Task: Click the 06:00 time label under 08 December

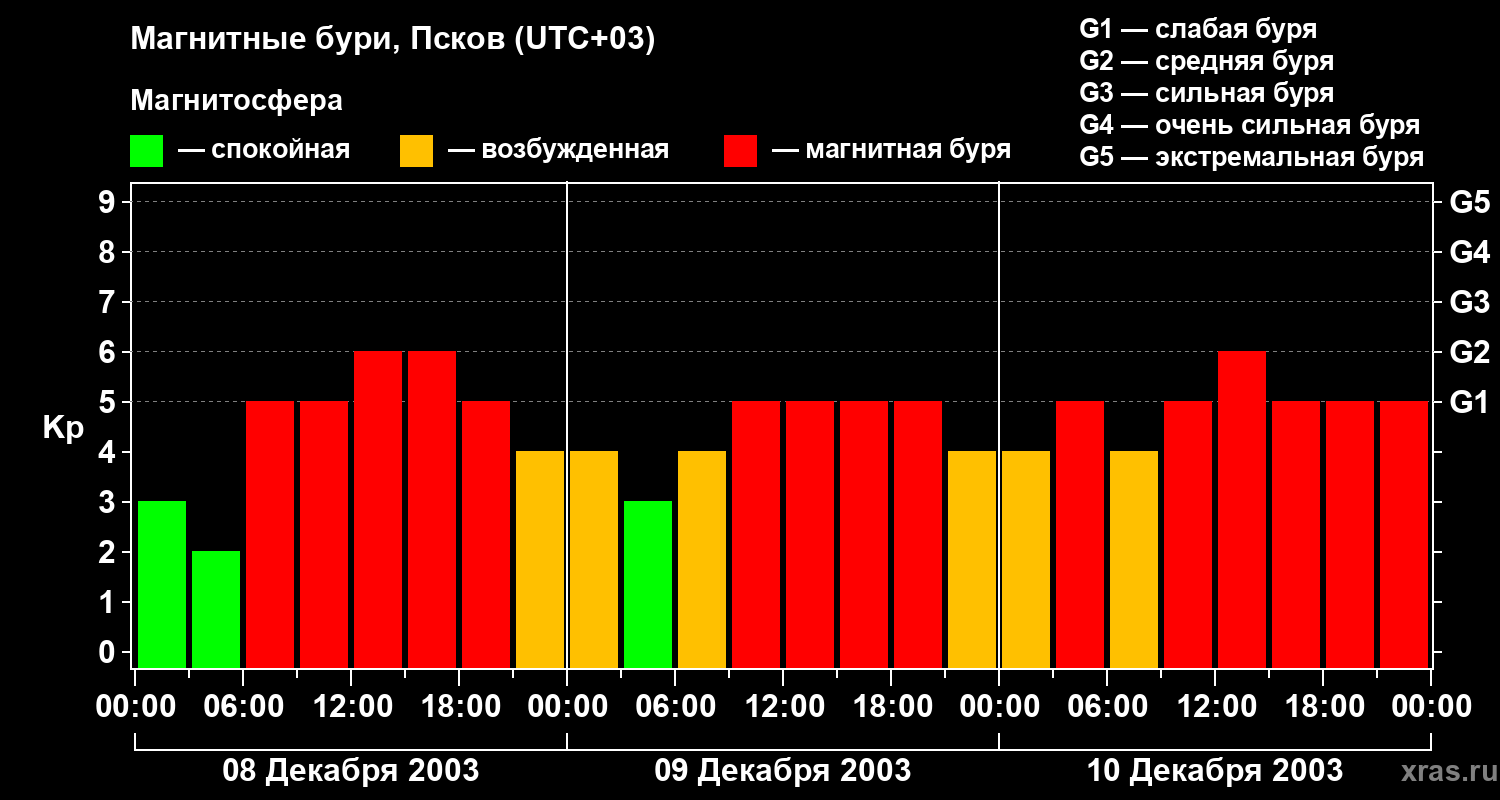Action: pyautogui.click(x=243, y=707)
